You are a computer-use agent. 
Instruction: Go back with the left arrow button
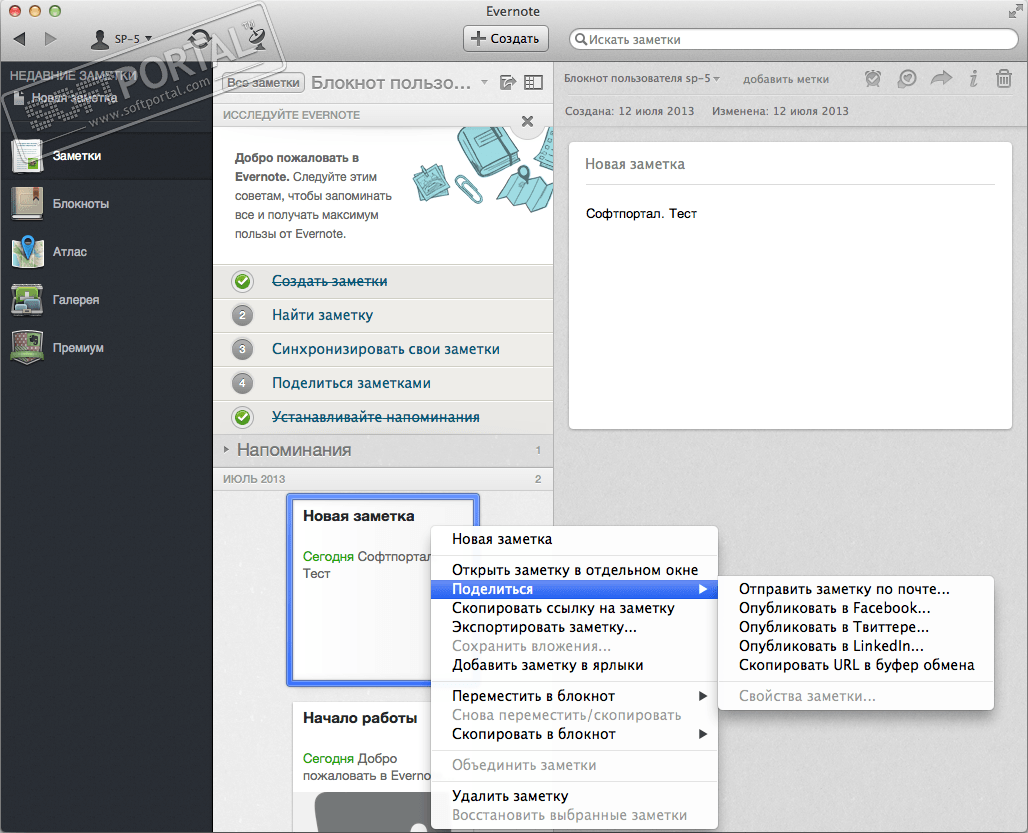click(x=20, y=39)
